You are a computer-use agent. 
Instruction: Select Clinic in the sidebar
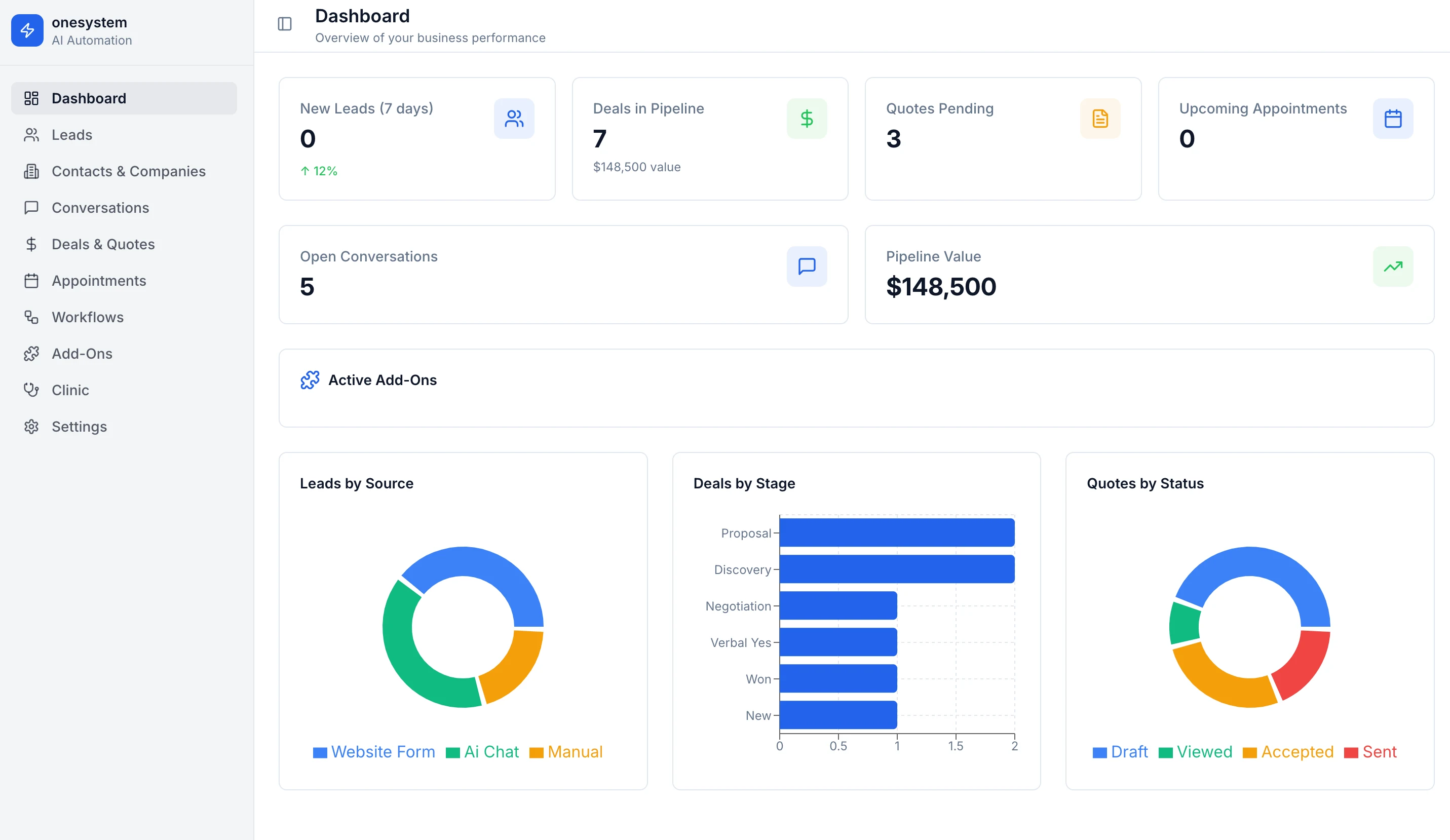(x=70, y=390)
